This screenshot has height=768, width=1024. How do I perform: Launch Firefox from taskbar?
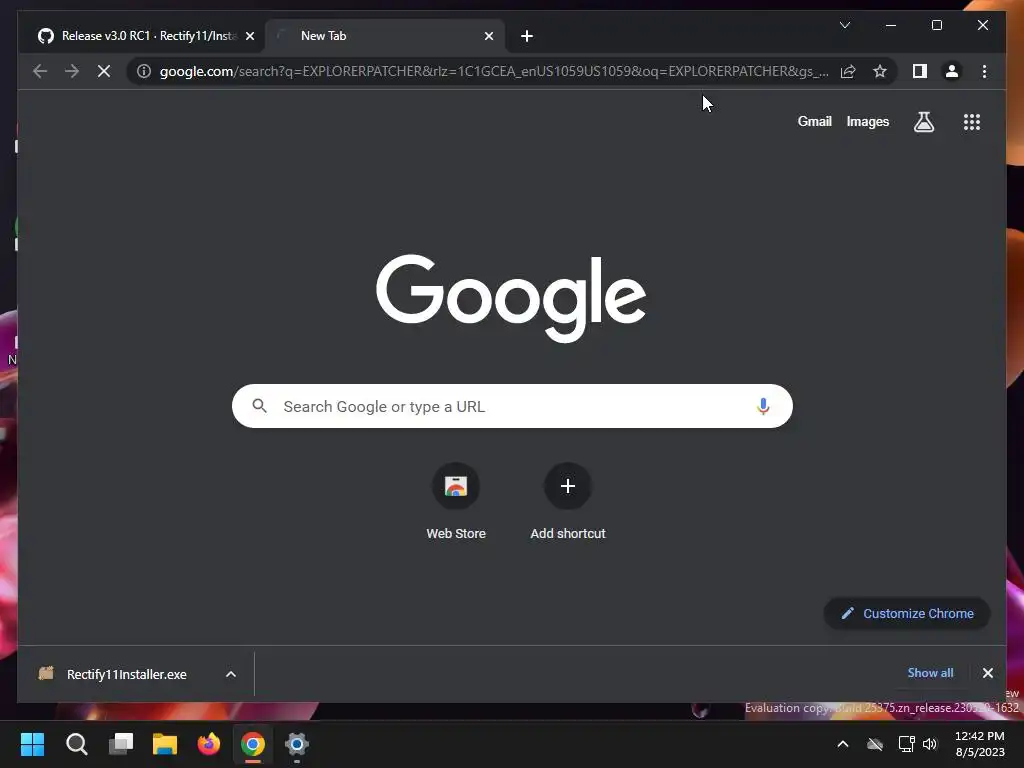pyautogui.click(x=209, y=744)
